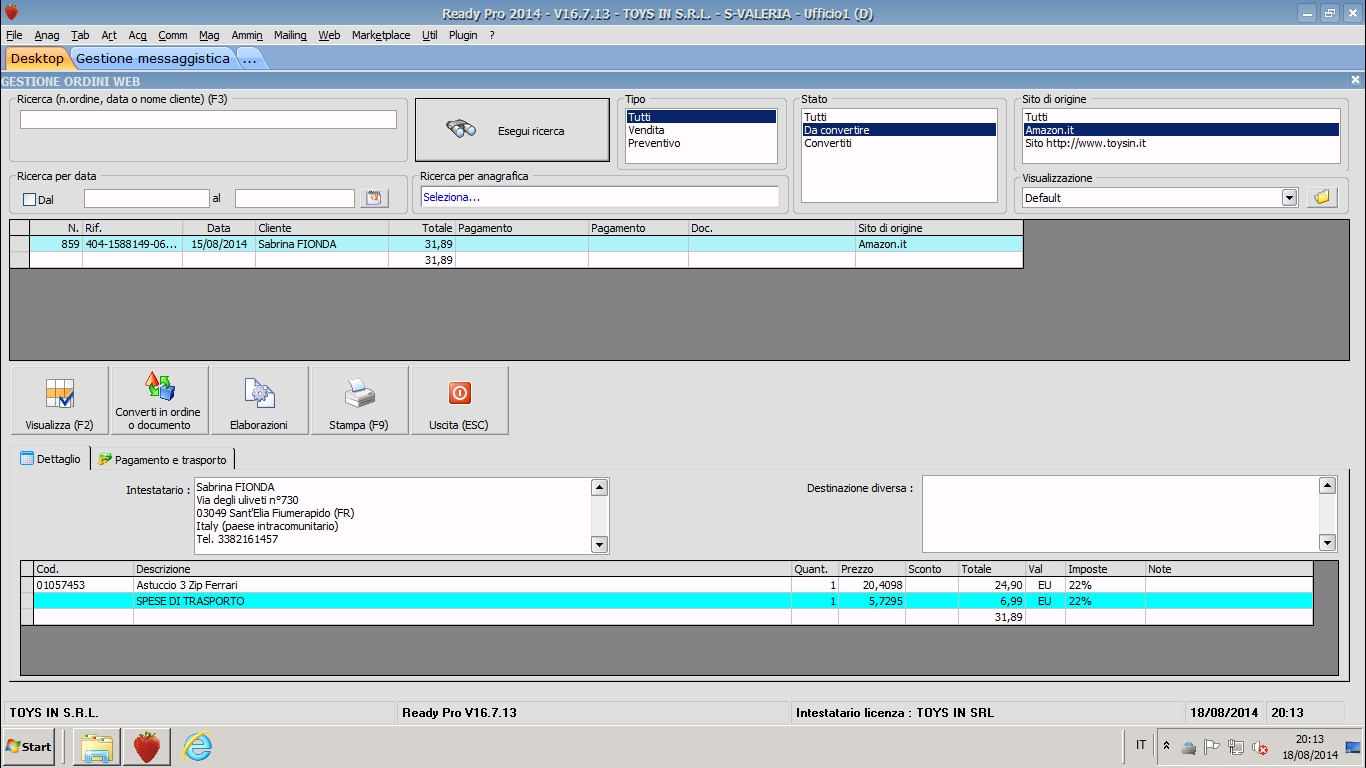Open the Plugin menu
This screenshot has height=768, width=1366.
point(463,35)
